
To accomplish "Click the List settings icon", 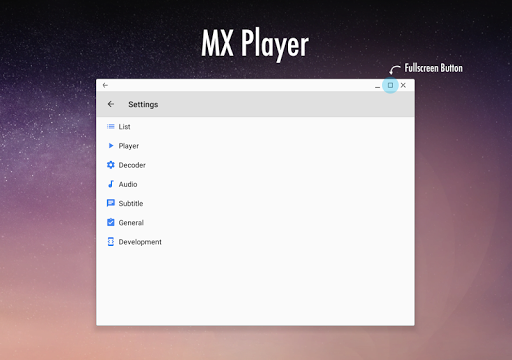I will 110,126.
